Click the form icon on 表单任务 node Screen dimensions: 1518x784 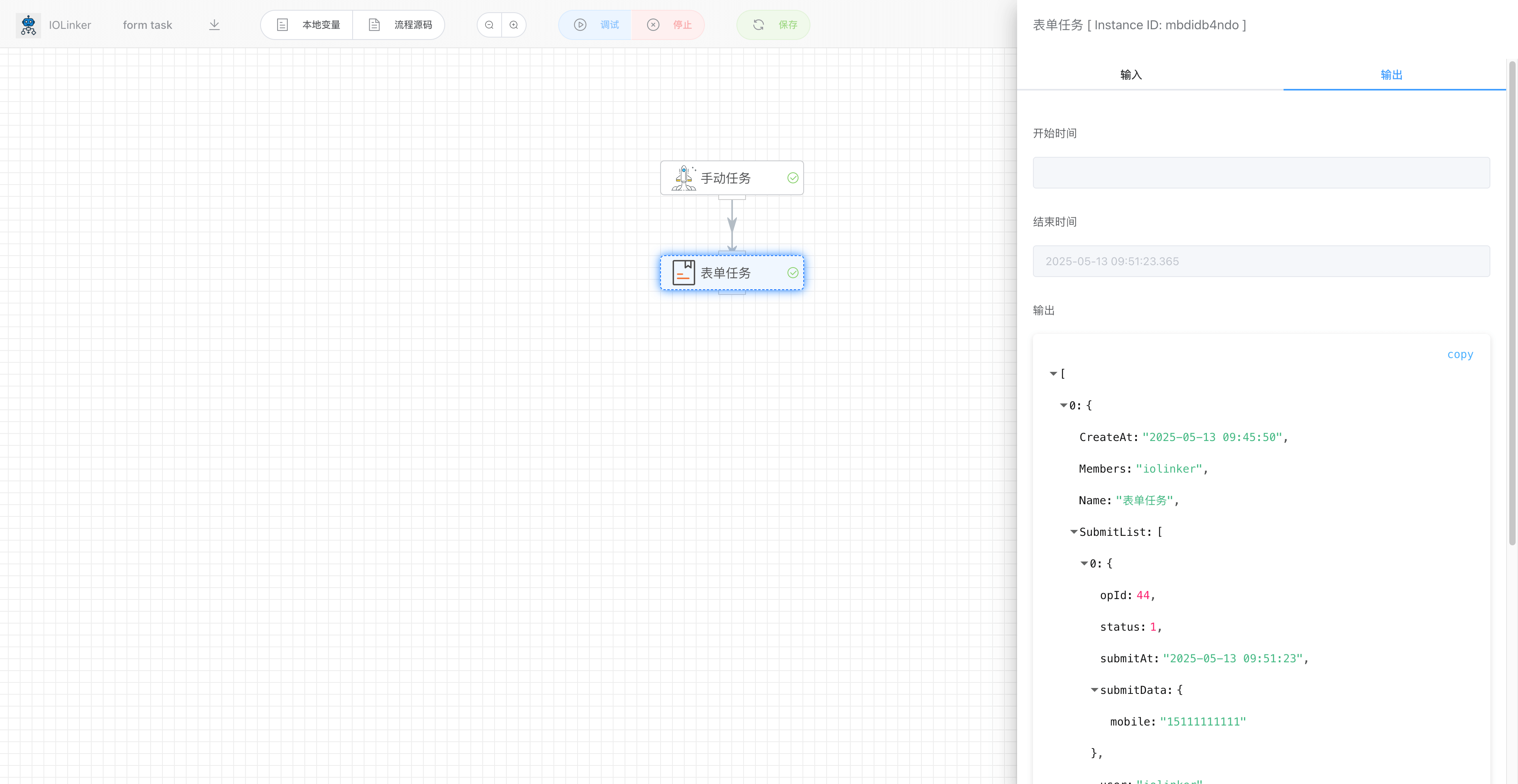pos(683,272)
